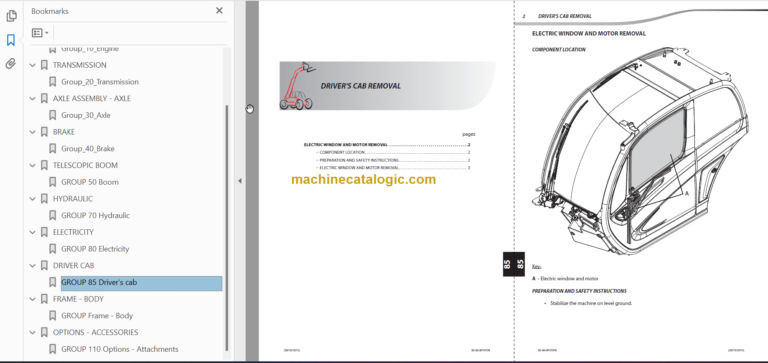The height and width of the screenshot is (363, 768).
Task: Open the GROUP 80 Electricity bookmark
Action: [x=95, y=249]
